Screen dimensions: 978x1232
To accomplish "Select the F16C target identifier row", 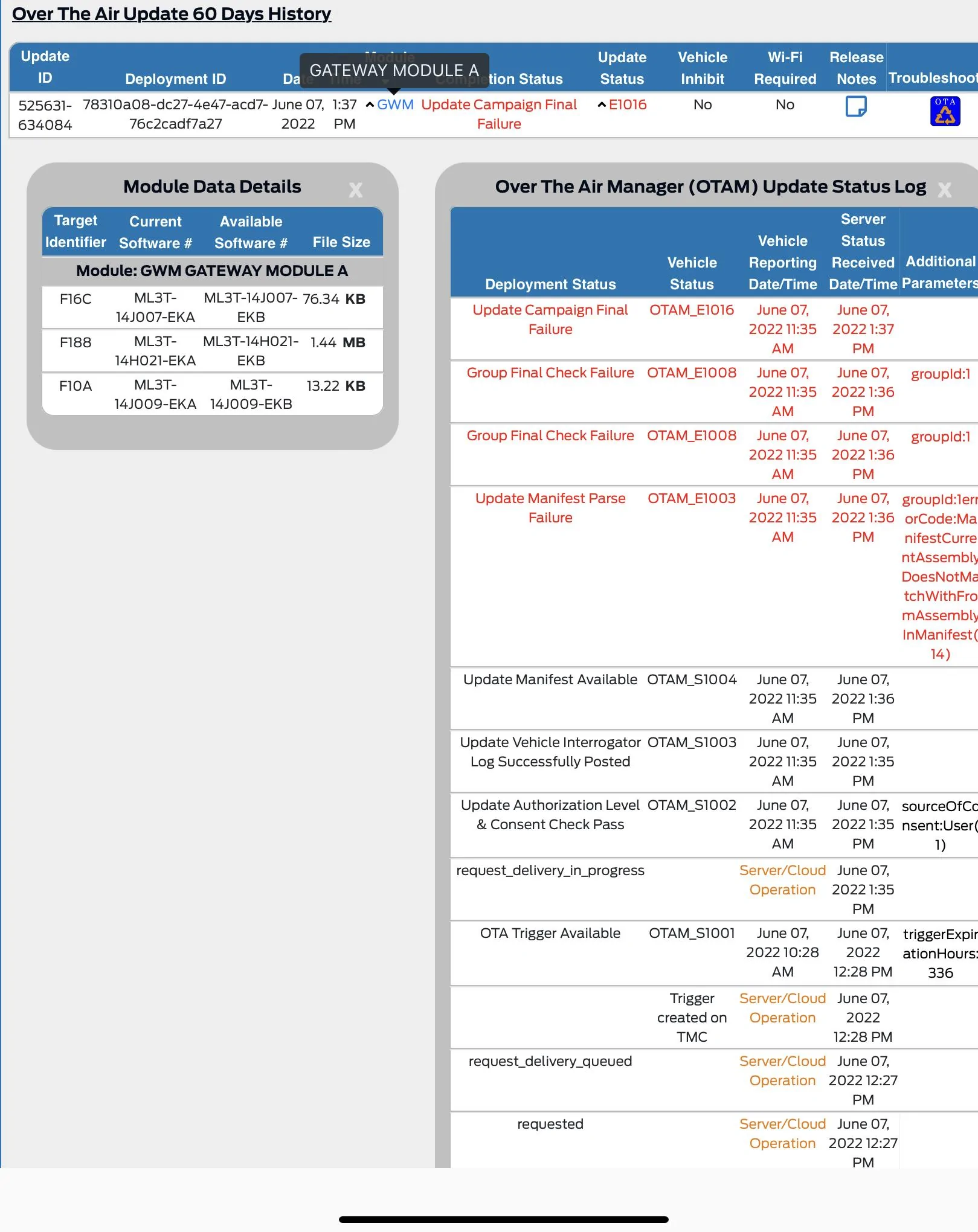I will pos(76,299).
